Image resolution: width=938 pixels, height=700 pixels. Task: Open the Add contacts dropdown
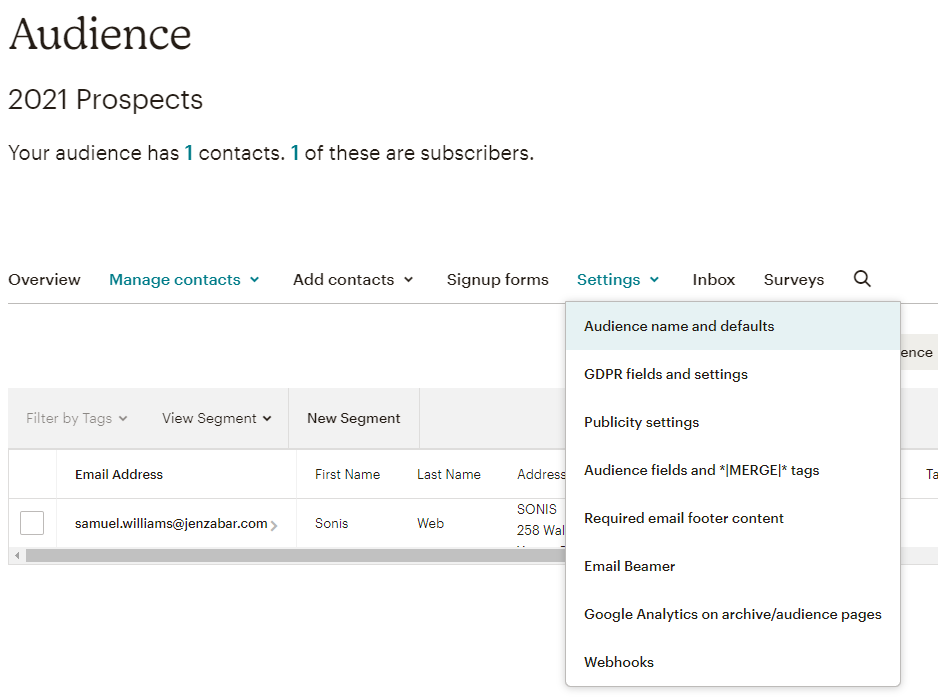click(352, 279)
